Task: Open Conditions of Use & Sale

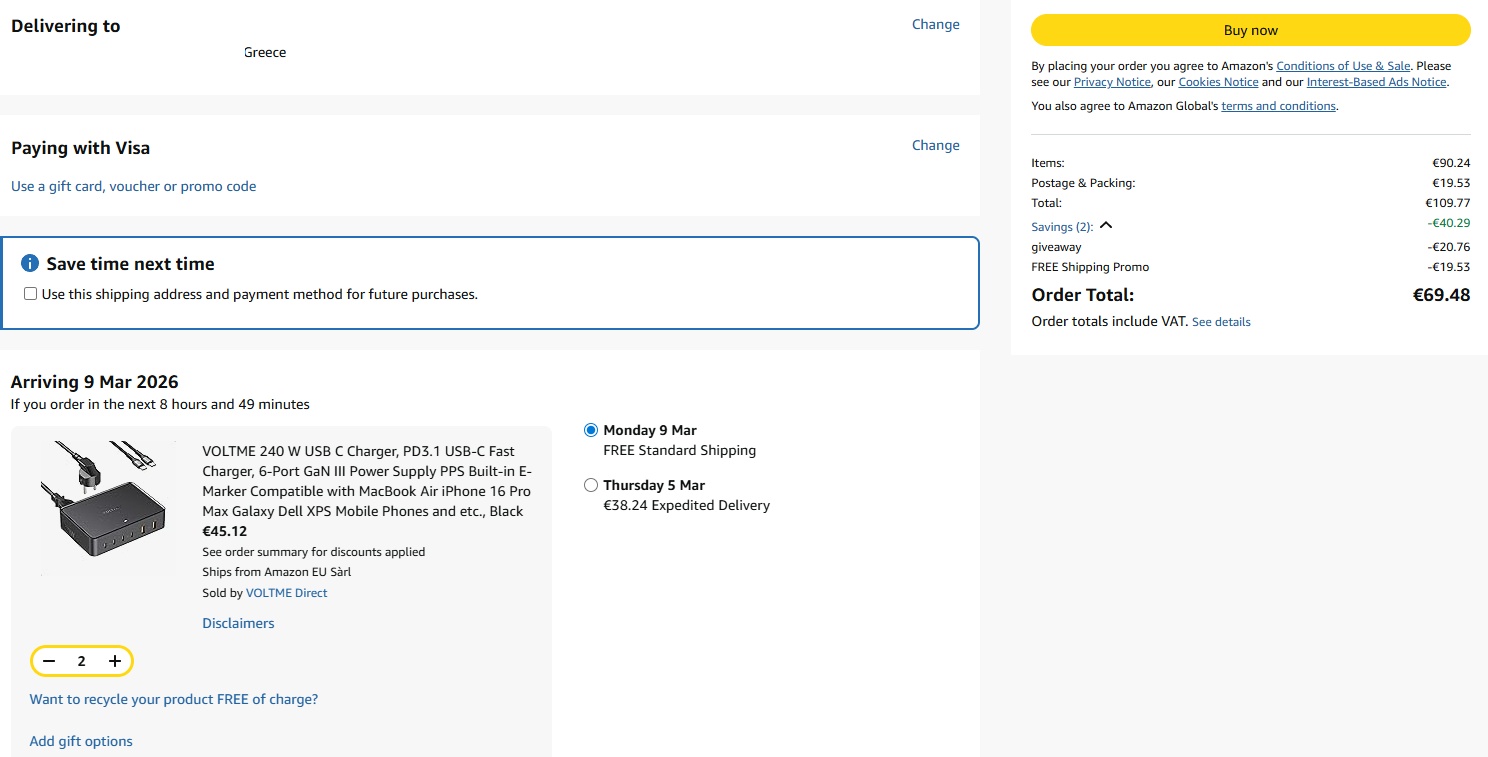Action: pyautogui.click(x=1343, y=66)
